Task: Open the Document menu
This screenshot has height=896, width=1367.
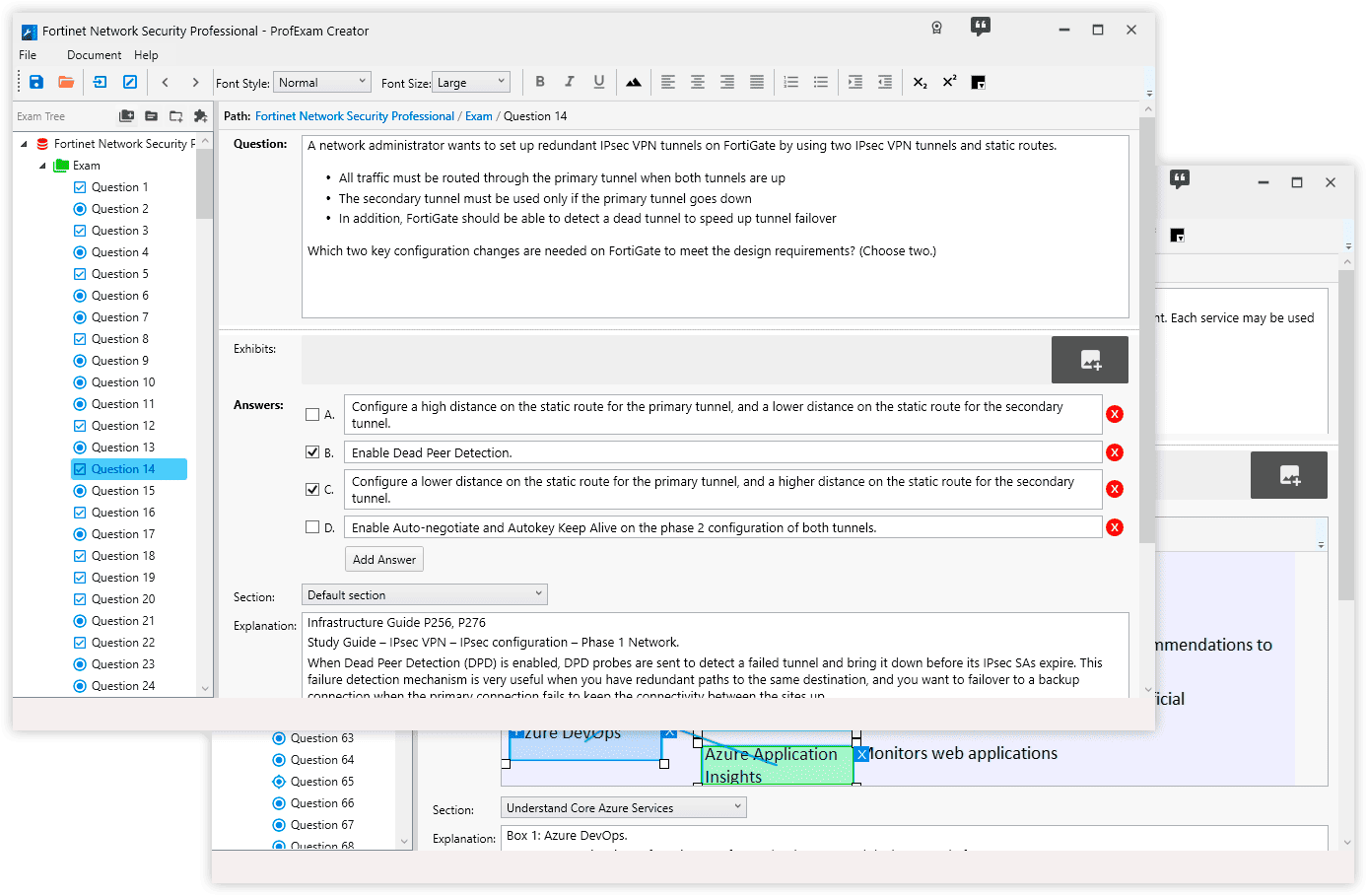Action: click(94, 55)
